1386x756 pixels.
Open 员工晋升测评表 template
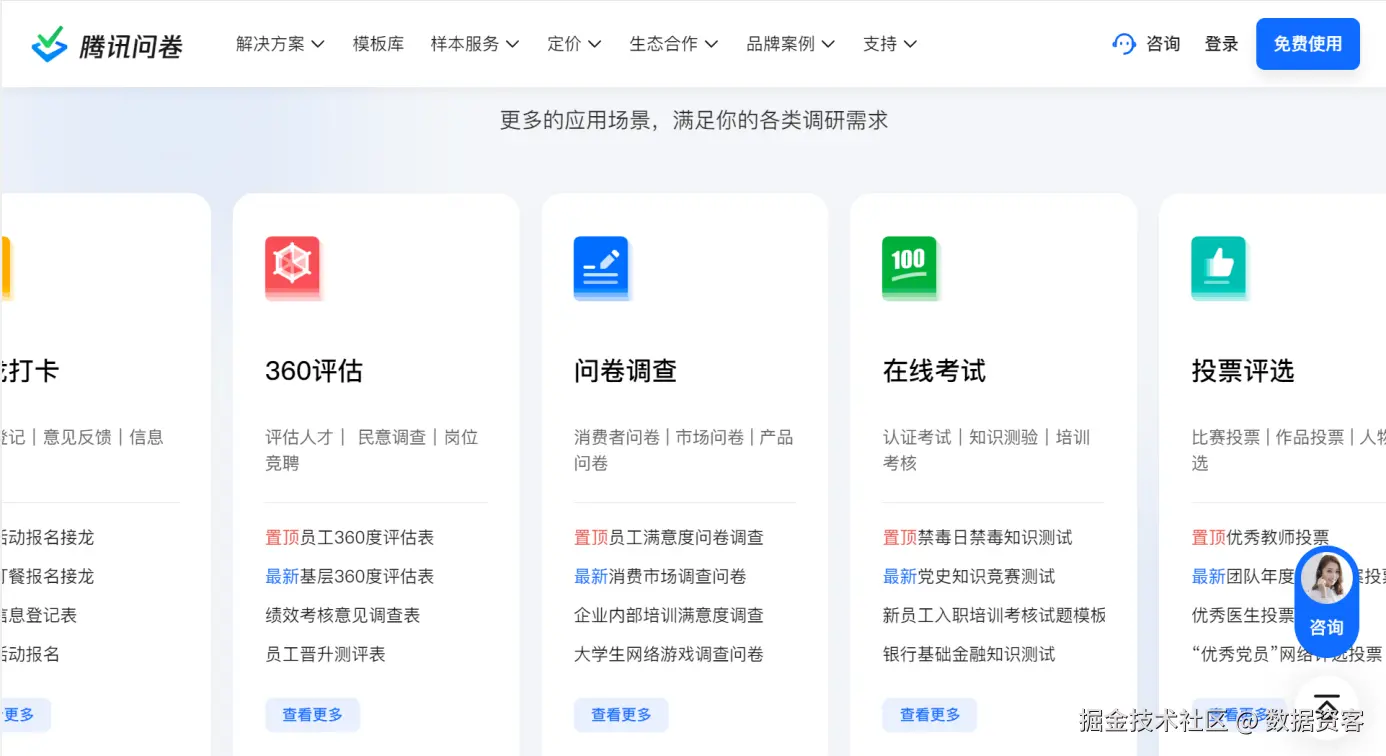pos(325,655)
